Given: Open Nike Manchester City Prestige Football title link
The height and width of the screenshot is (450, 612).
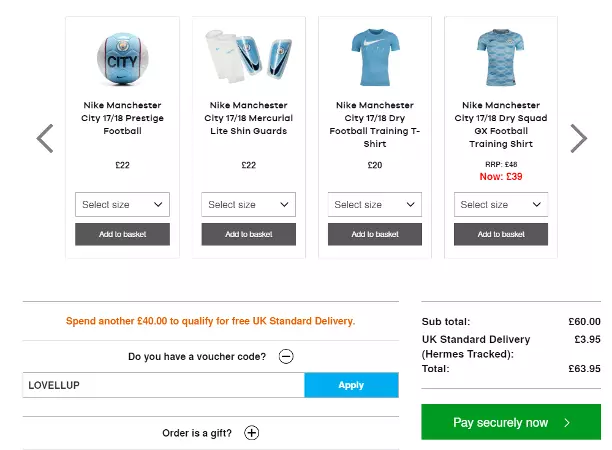Looking at the screenshot, I should point(122,118).
